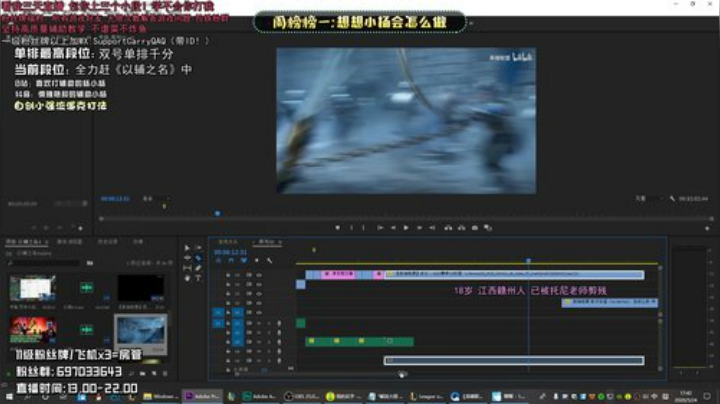Toggle A1 source patch button
Image resolution: width=720 pixels, height=404 pixels.
219,323
